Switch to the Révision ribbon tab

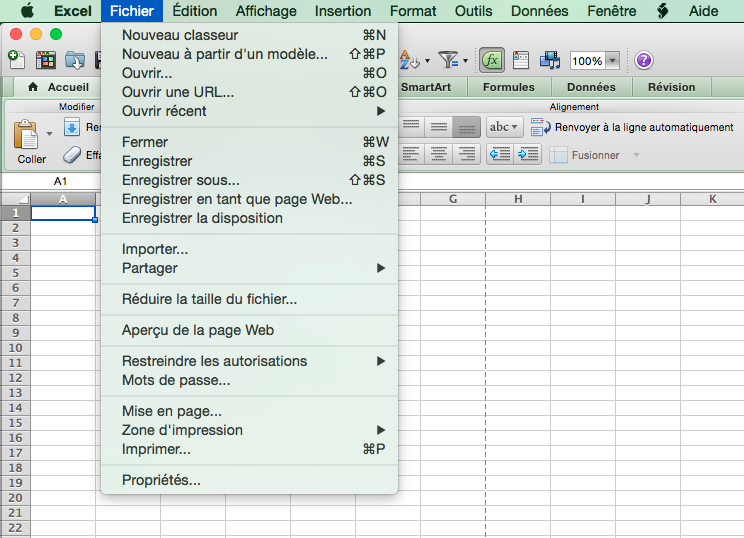[x=671, y=87]
